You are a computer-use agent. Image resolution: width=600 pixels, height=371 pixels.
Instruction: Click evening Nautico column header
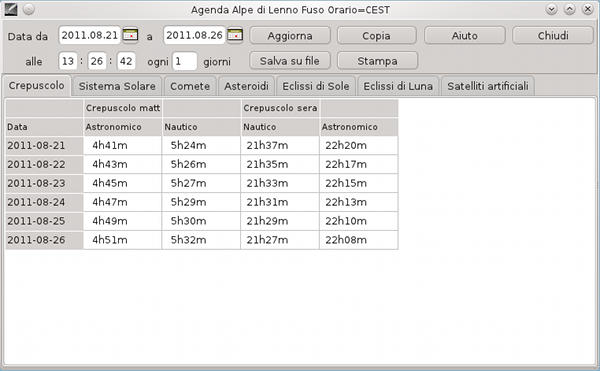[x=280, y=127]
